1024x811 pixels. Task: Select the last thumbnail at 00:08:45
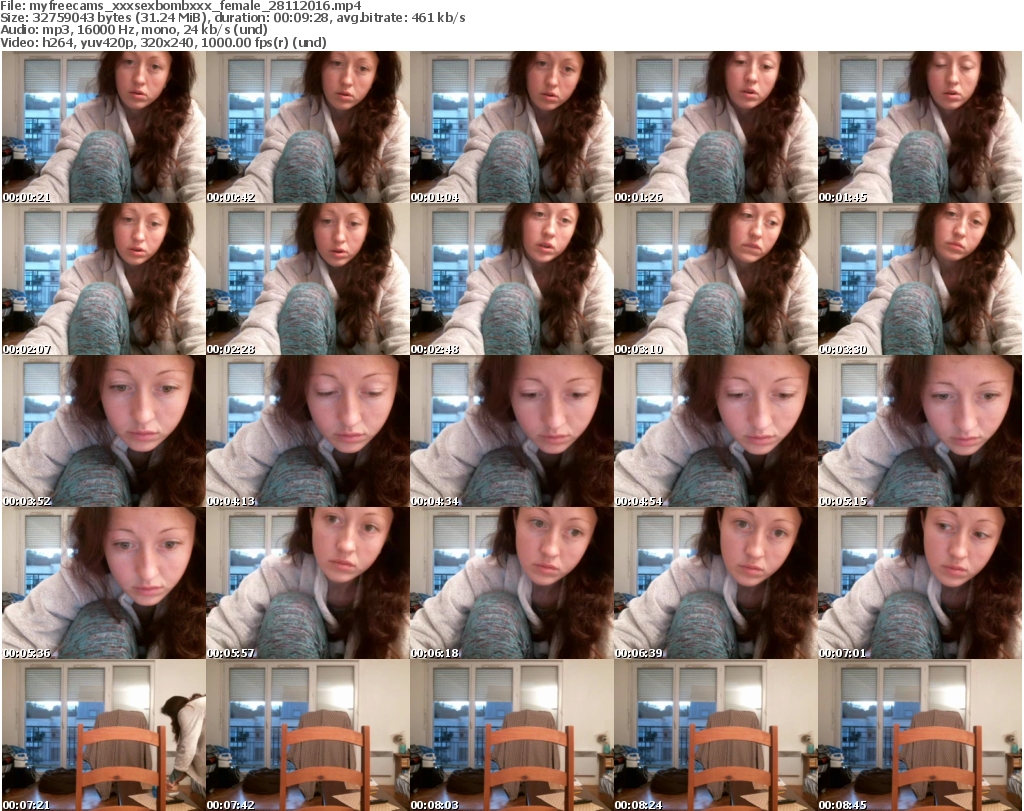click(919, 735)
